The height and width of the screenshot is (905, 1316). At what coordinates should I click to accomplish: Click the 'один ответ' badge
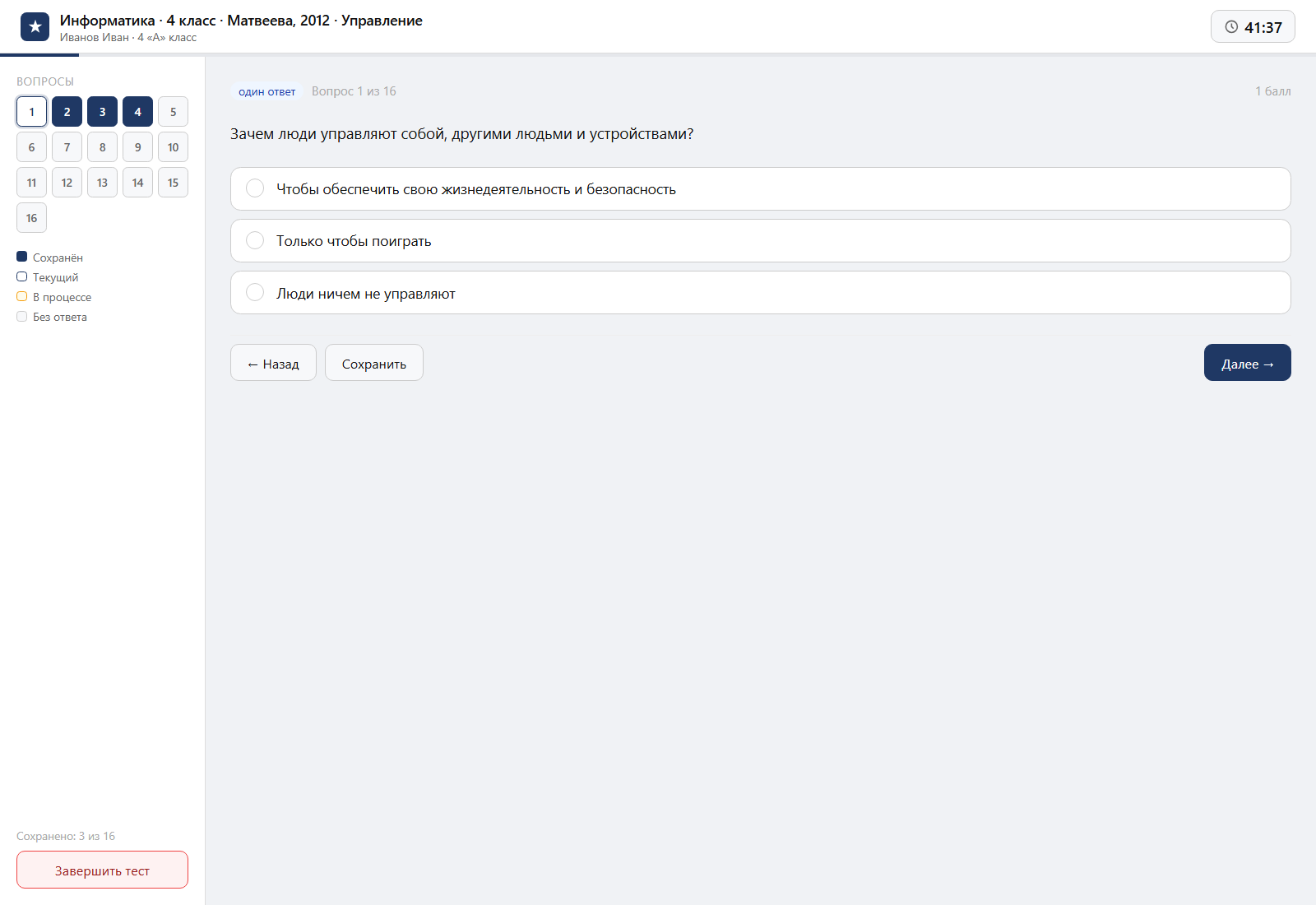267,91
